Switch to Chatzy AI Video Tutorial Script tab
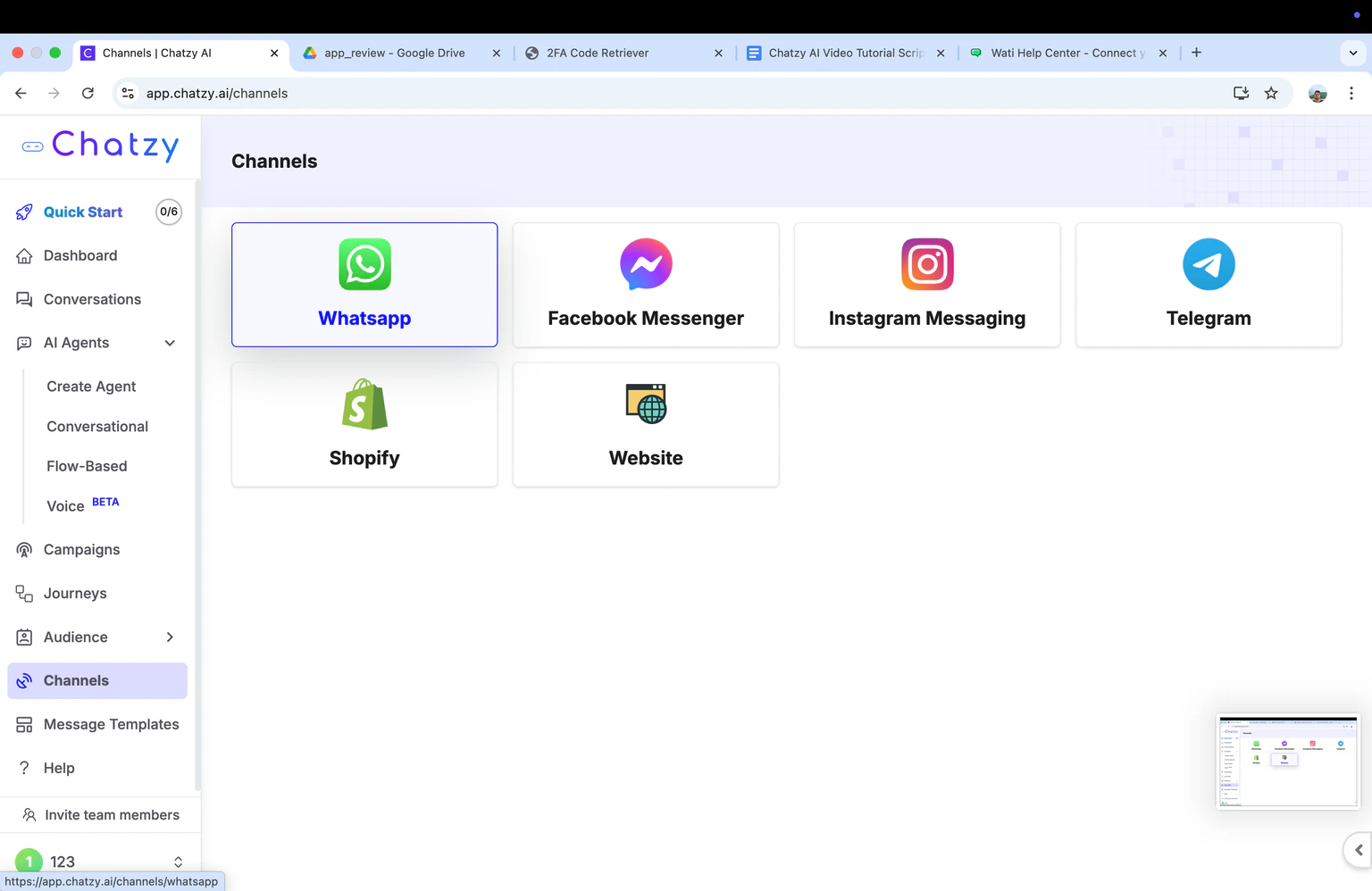 (x=847, y=53)
